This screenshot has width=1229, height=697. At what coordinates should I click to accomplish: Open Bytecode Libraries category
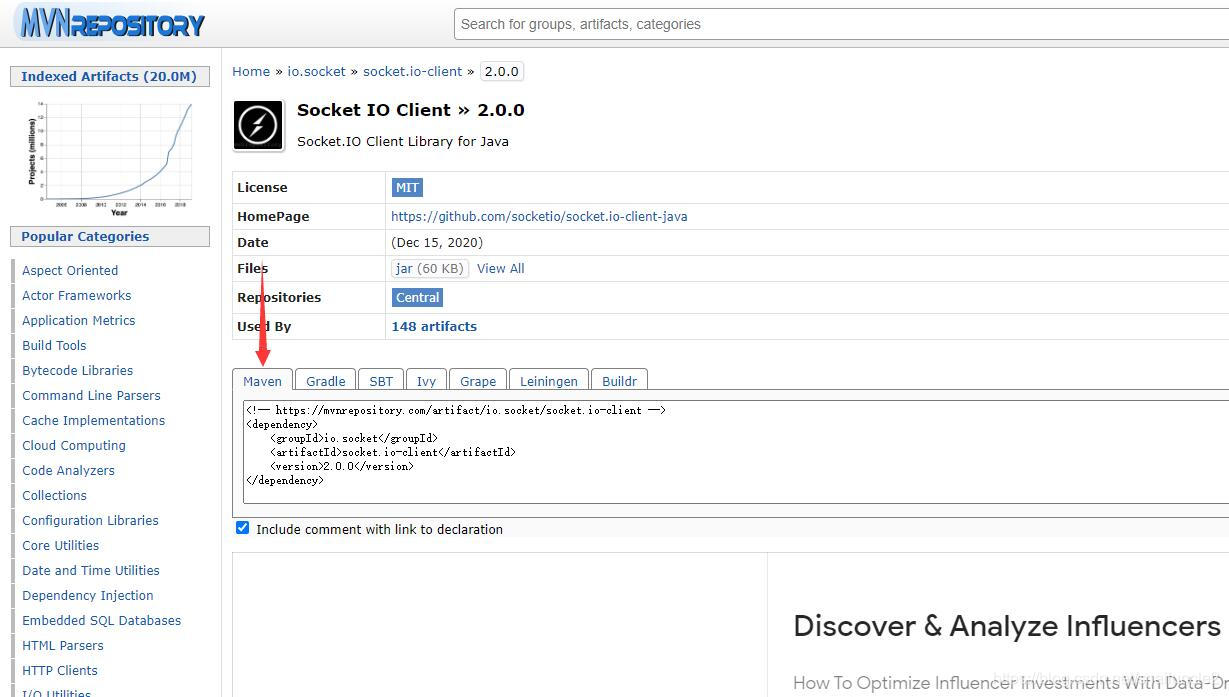[77, 370]
